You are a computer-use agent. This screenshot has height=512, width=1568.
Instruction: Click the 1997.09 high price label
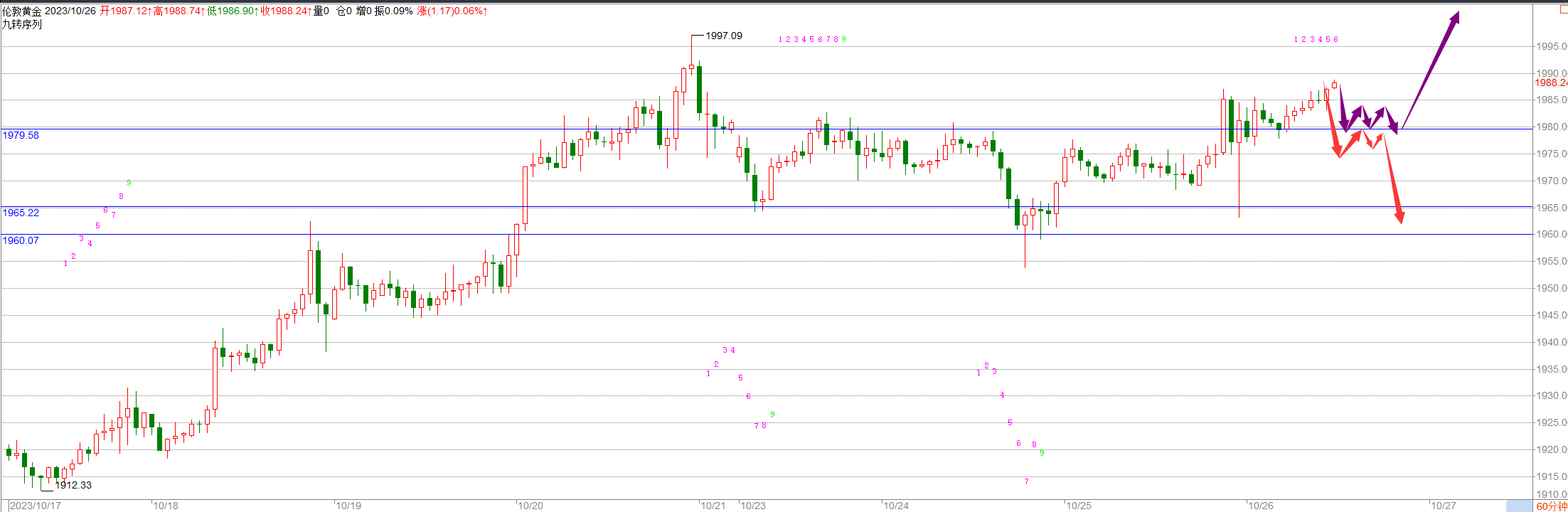(723, 36)
